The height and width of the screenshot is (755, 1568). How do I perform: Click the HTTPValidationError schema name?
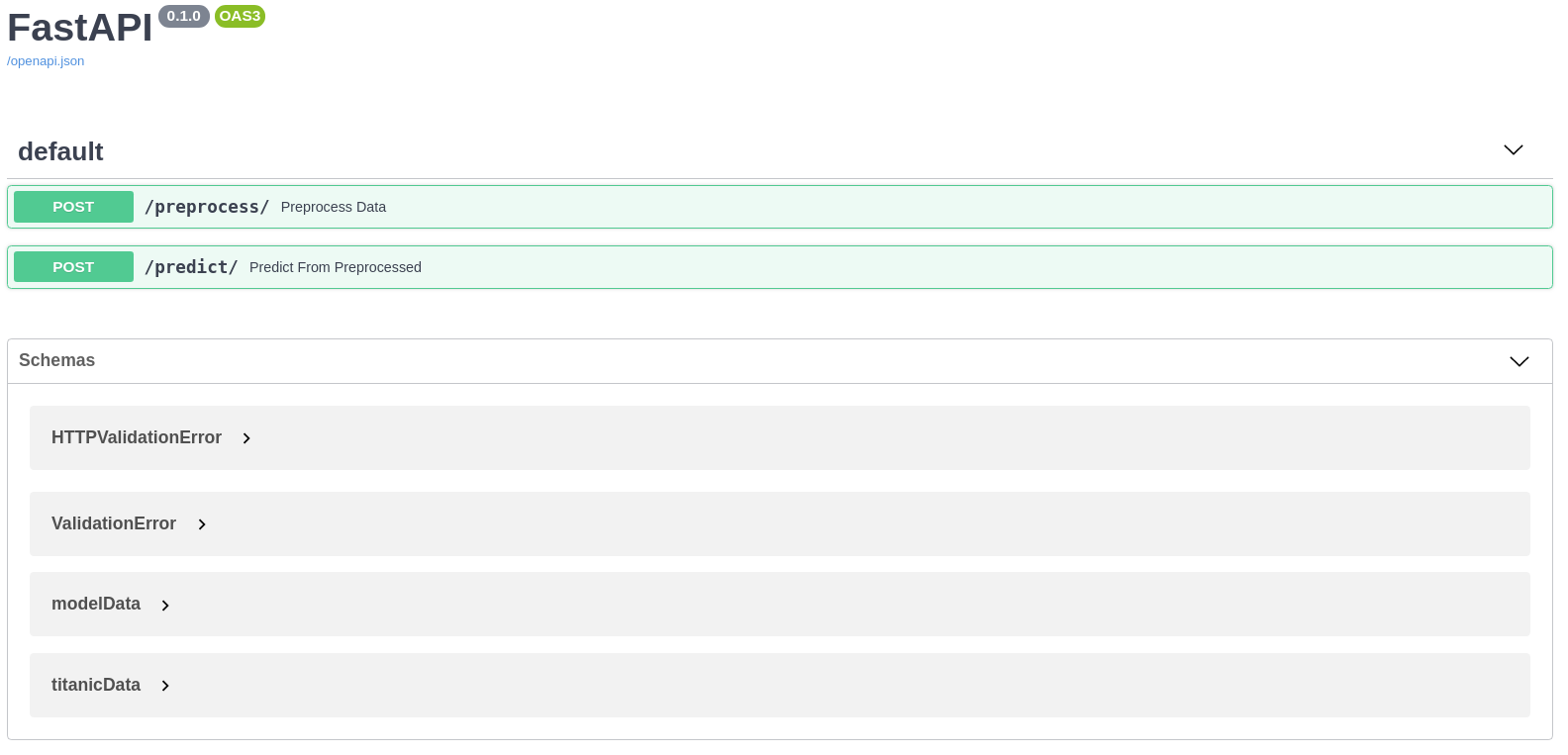tap(137, 437)
